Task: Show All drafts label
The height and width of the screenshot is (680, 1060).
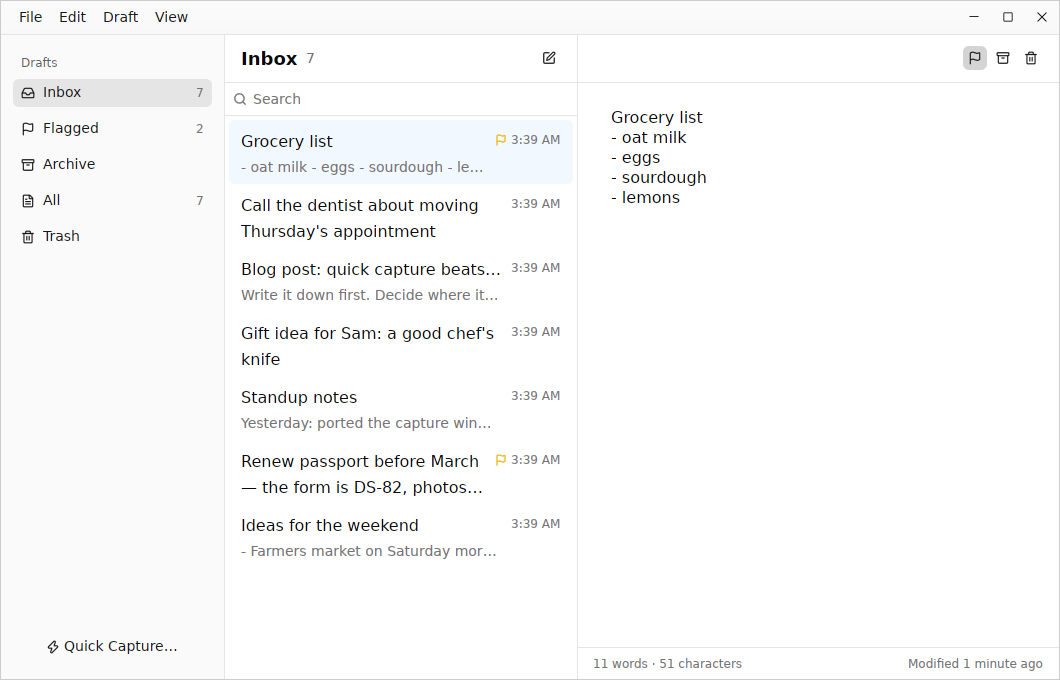Action: [51, 200]
